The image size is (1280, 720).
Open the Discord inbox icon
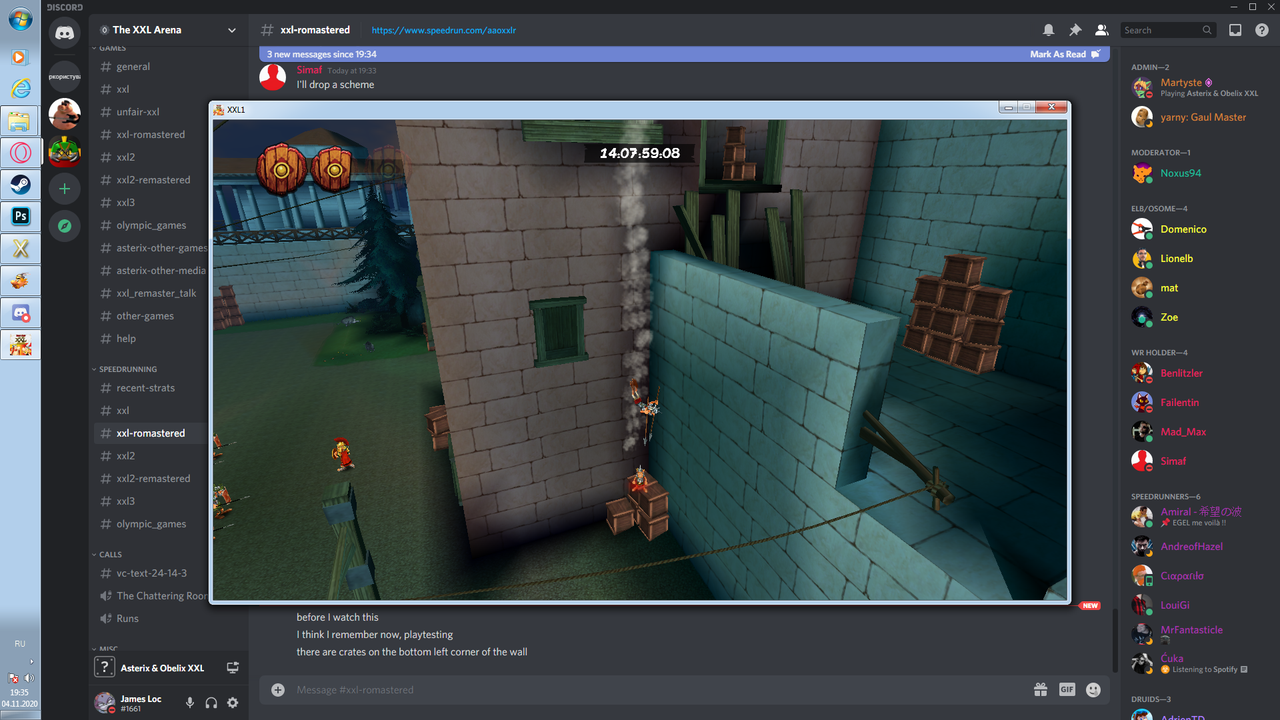(x=1235, y=30)
